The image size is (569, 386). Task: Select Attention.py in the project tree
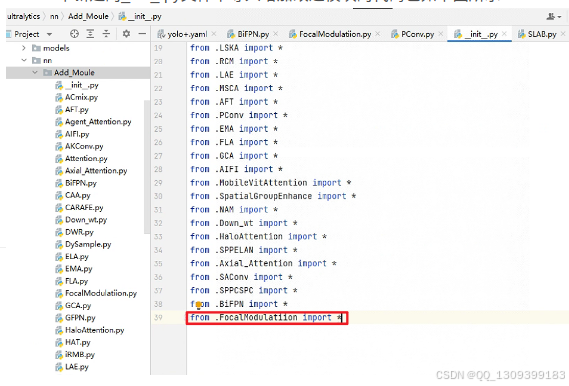coord(81,159)
